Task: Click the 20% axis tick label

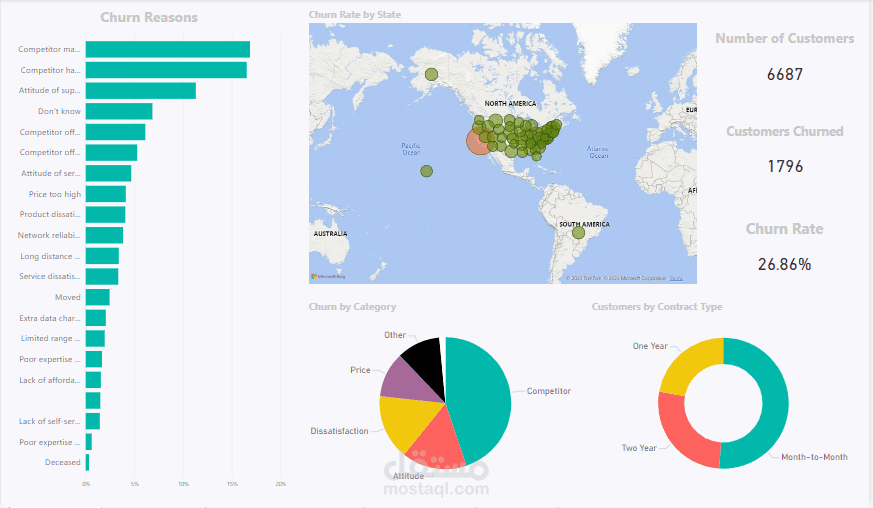Action: (281, 484)
